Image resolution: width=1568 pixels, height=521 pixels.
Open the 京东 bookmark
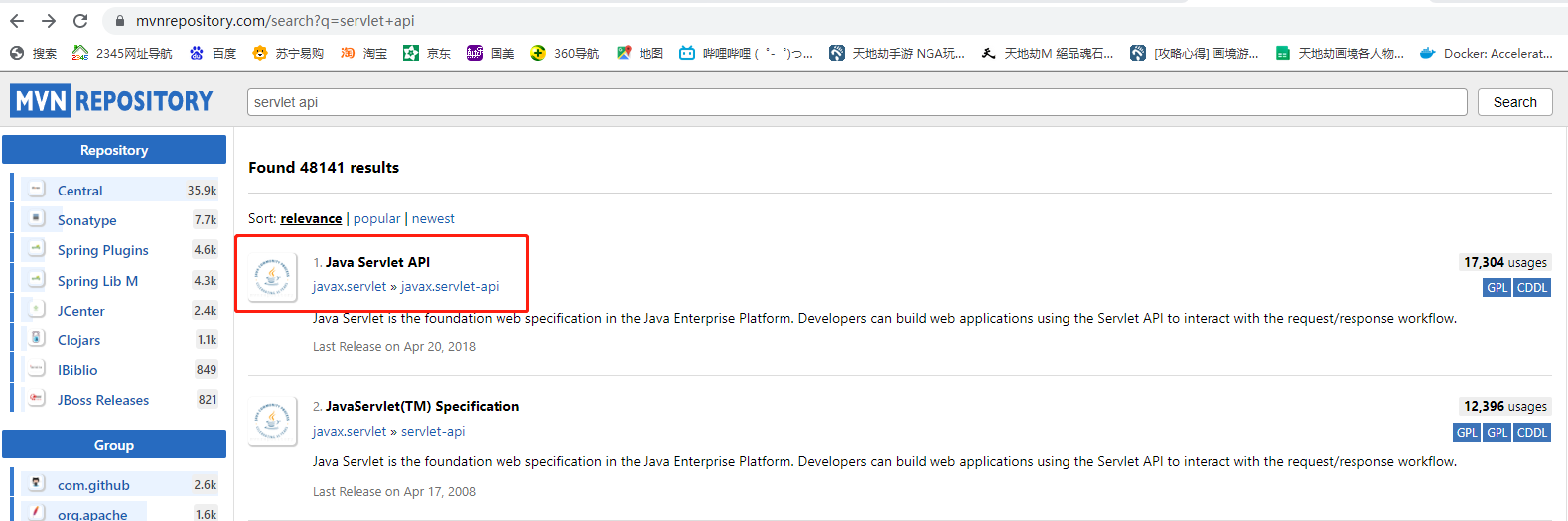click(x=427, y=54)
